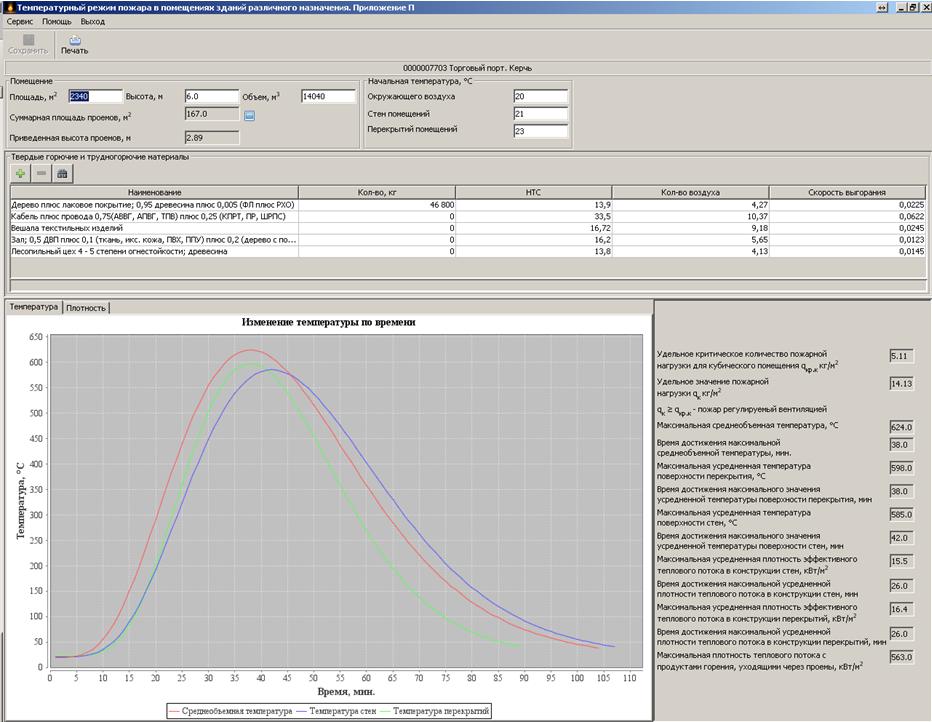Image resolution: width=932 pixels, height=722 pixels.
Task: Click the Площадь input field
Action: point(95,97)
